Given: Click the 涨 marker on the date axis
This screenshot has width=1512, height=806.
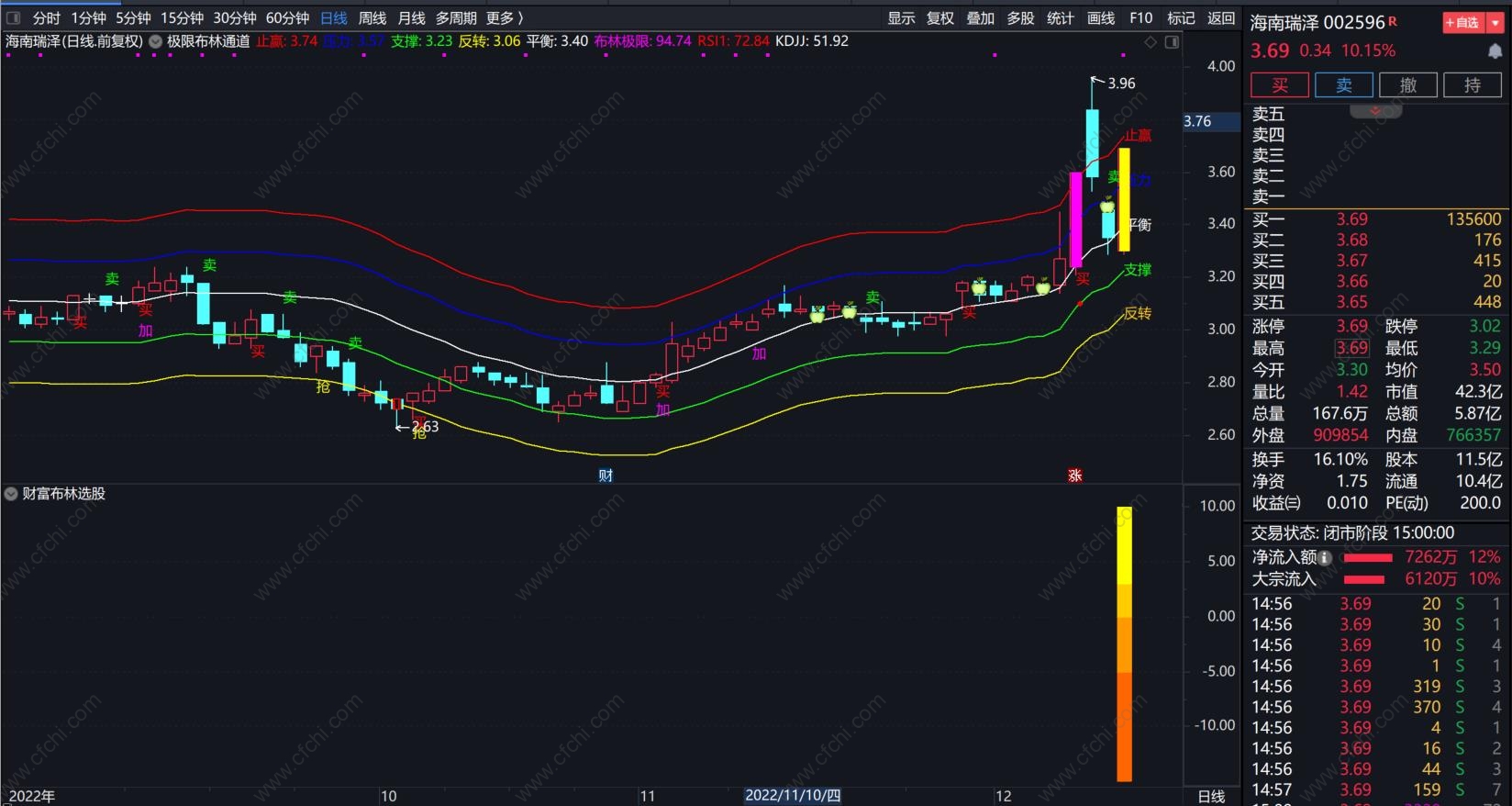Looking at the screenshot, I should click(x=1074, y=476).
